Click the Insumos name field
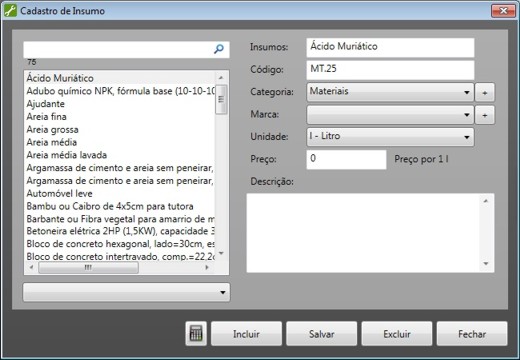Viewport: 520px width, 360px height. (390, 47)
